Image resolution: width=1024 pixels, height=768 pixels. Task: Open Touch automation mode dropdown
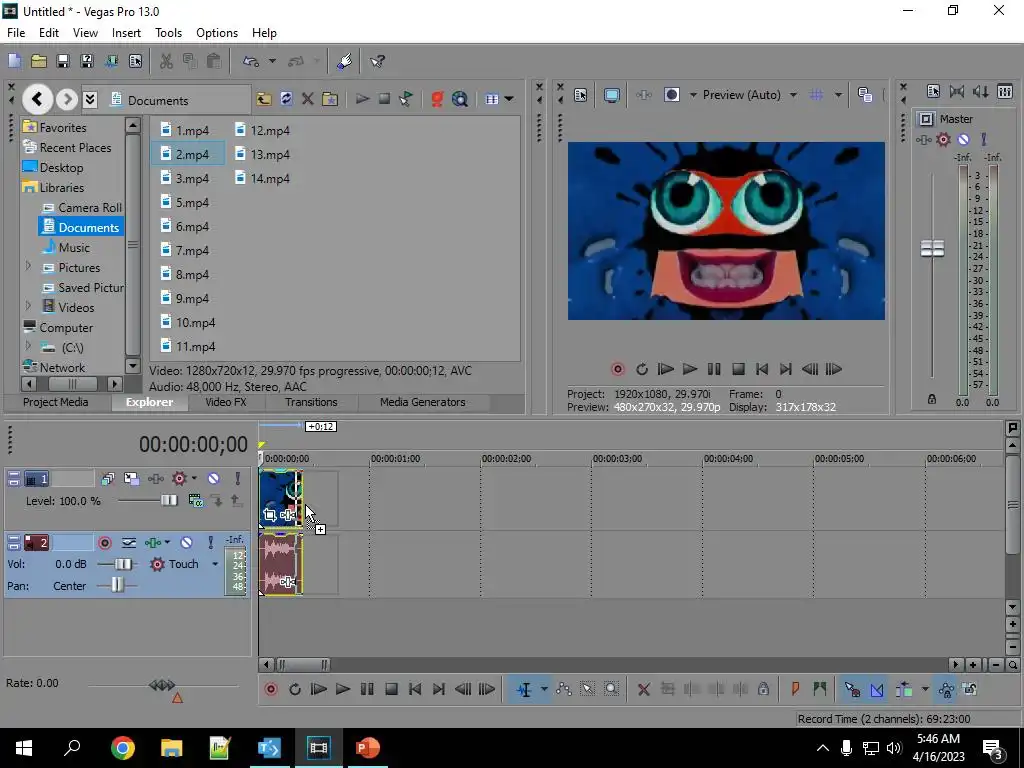pos(215,564)
